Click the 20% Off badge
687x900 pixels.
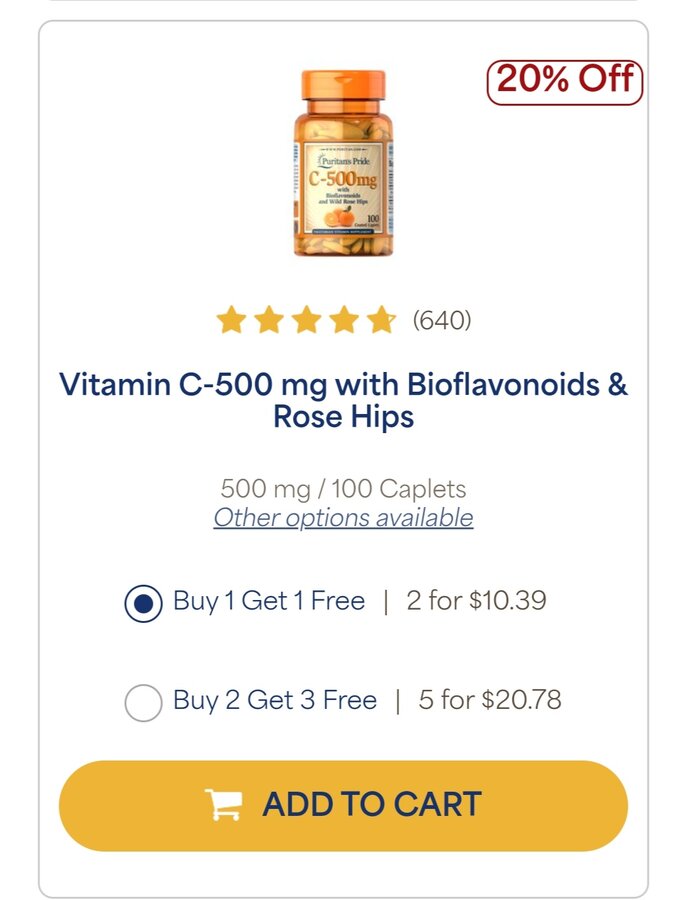pos(565,81)
